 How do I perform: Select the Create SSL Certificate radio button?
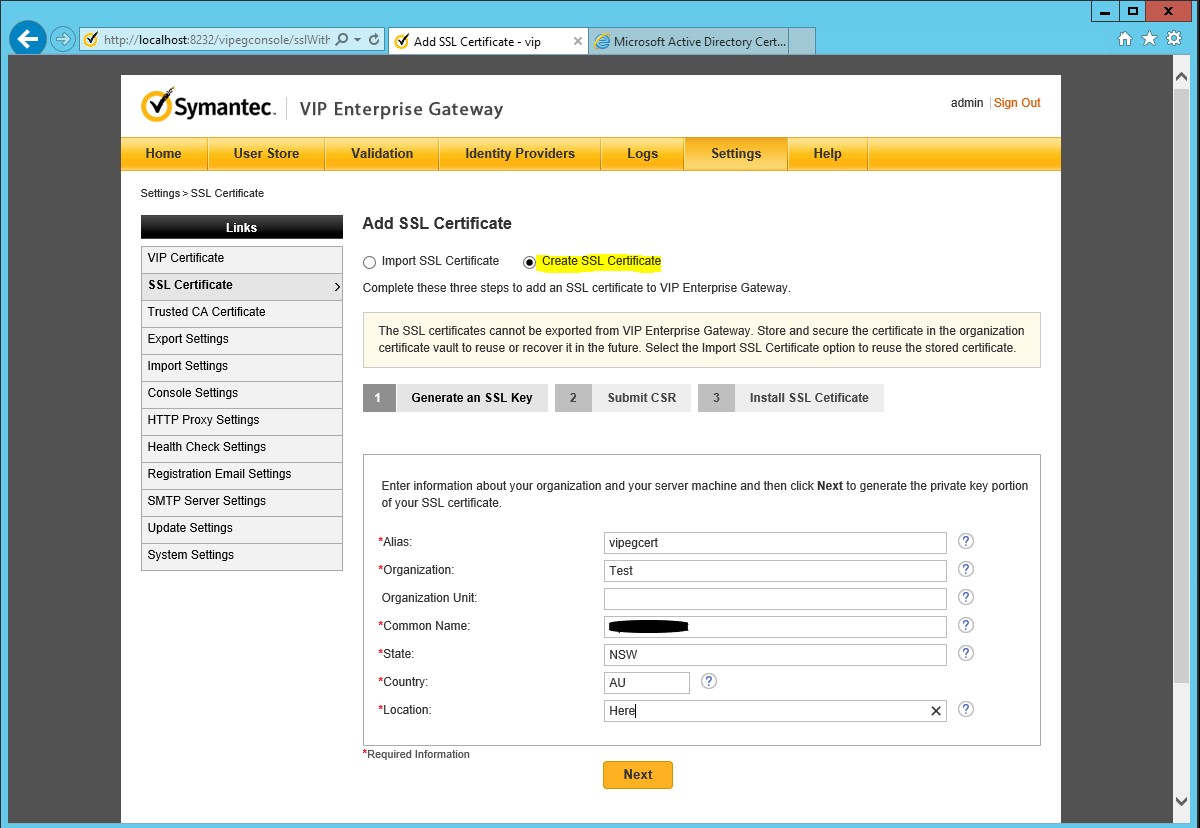coord(530,262)
